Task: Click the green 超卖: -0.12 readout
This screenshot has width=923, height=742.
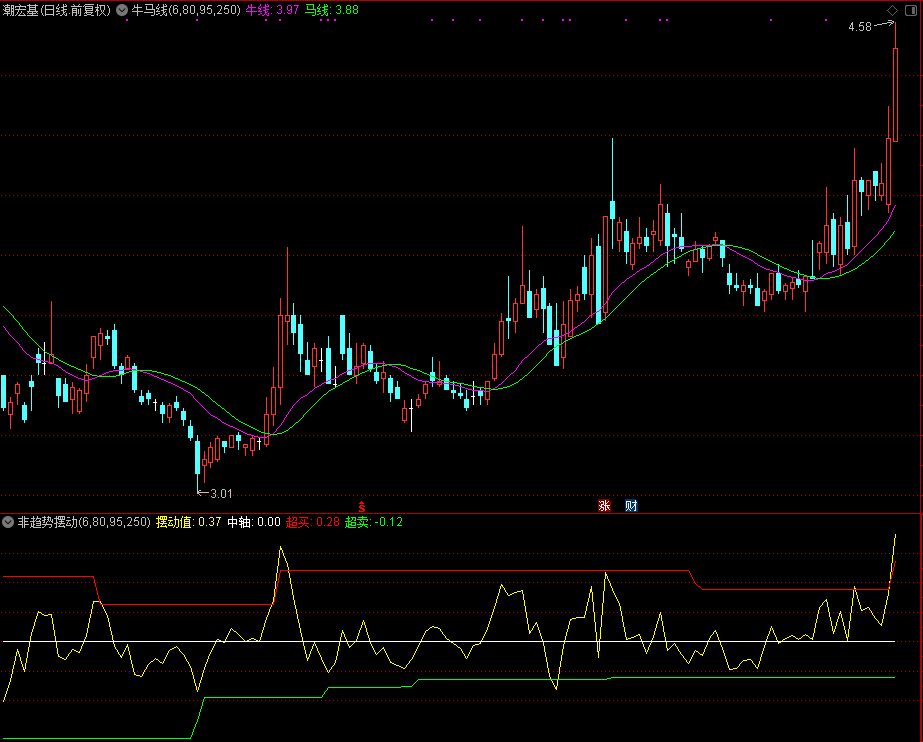Action: 374,522
